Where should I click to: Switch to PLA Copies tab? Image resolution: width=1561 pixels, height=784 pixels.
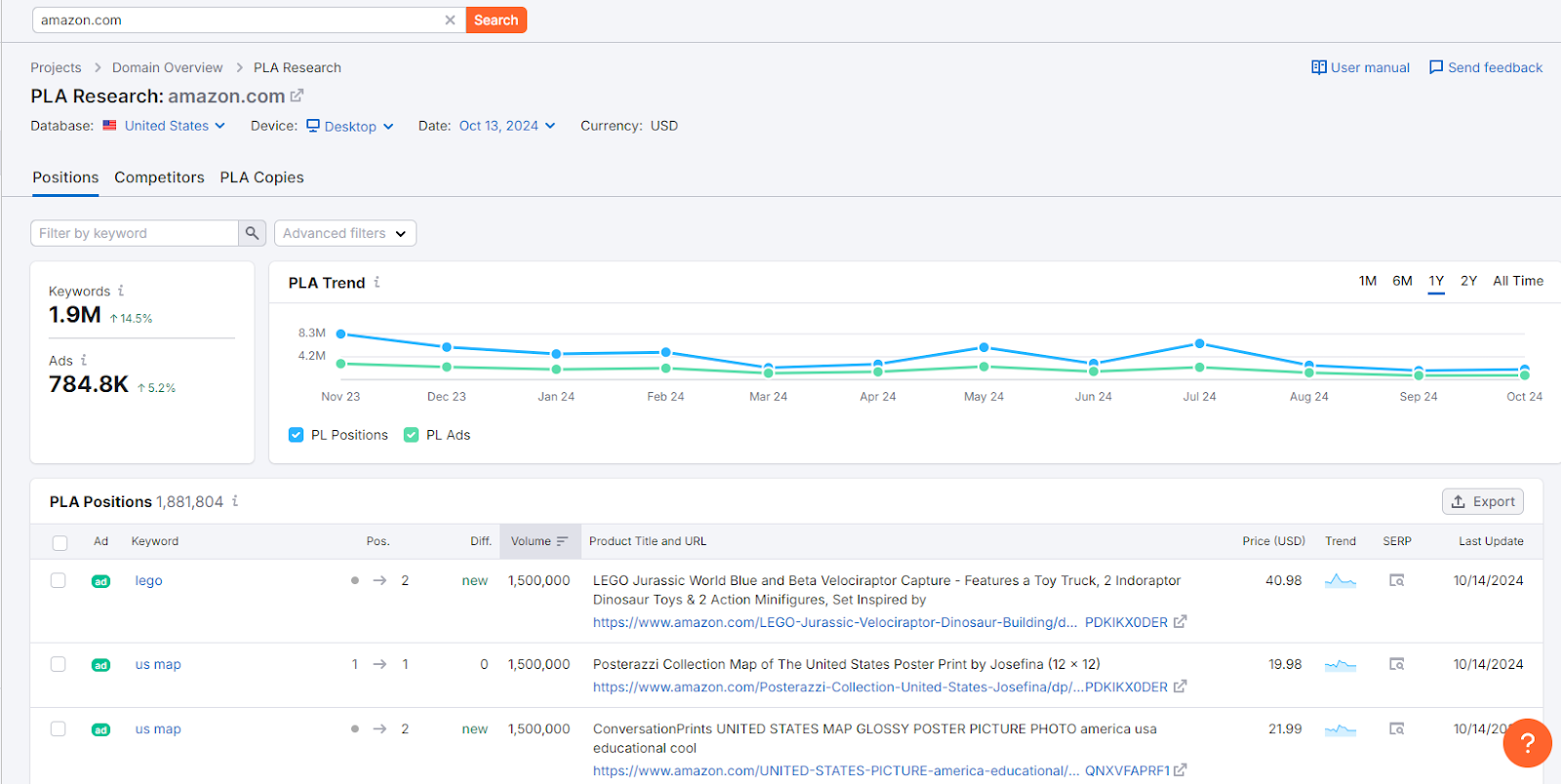point(261,177)
